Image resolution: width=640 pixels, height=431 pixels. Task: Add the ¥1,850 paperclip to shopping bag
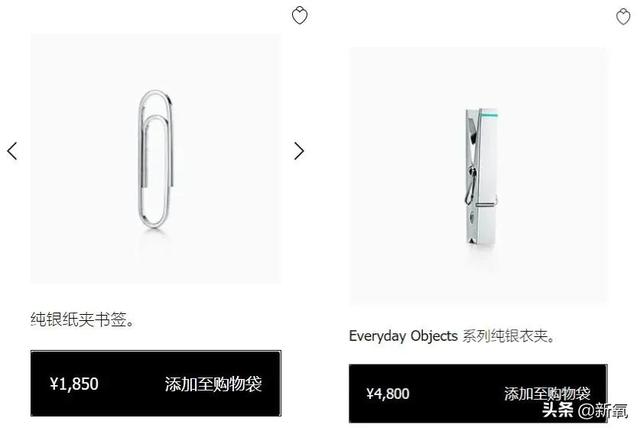point(156,384)
